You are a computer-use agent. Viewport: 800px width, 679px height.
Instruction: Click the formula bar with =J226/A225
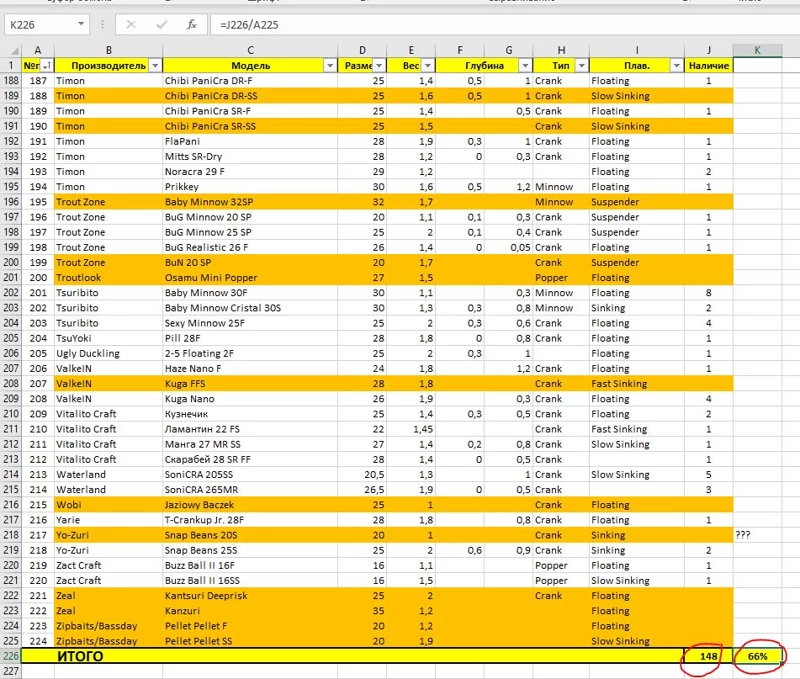[x=505, y=24]
